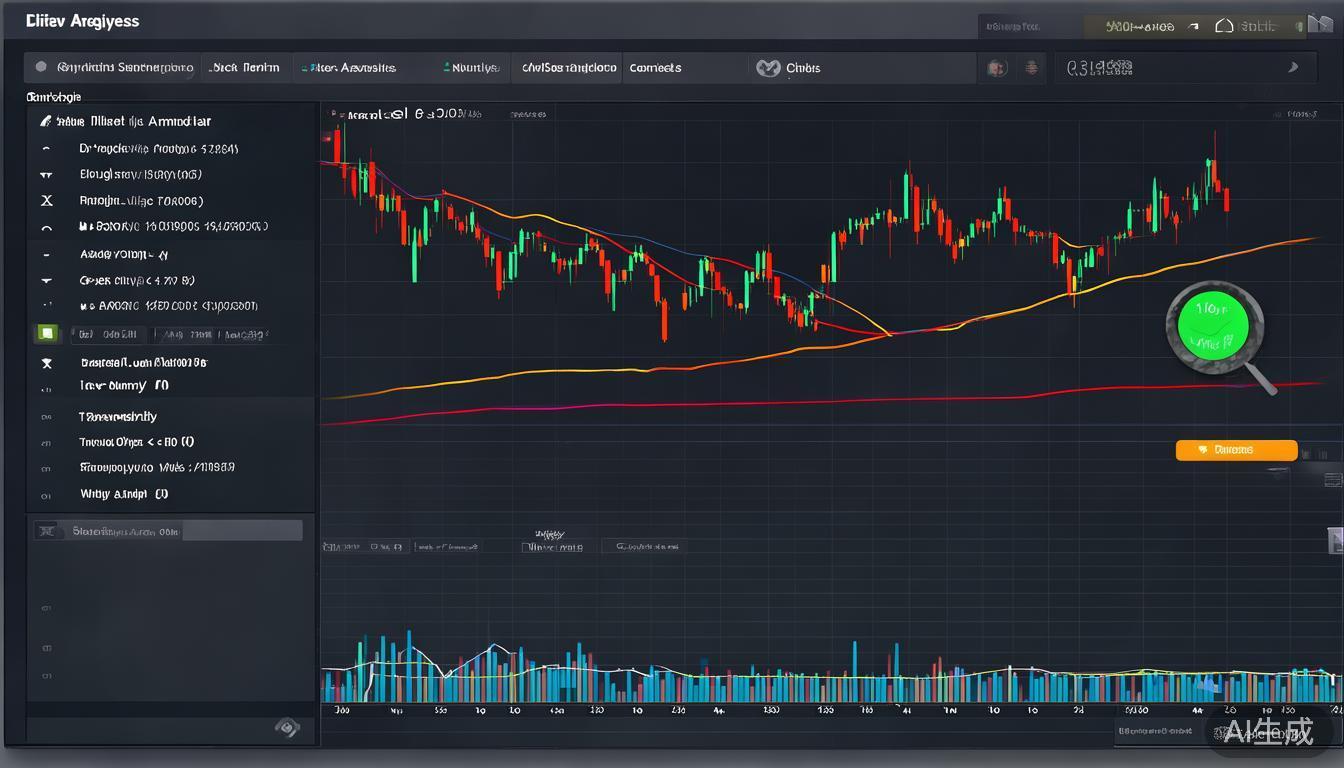Expand the down chevron in the left sidebar

point(46,281)
